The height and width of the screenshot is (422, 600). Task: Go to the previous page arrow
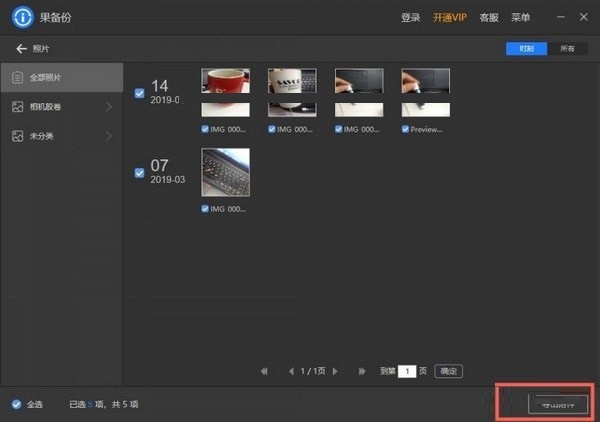(291, 371)
